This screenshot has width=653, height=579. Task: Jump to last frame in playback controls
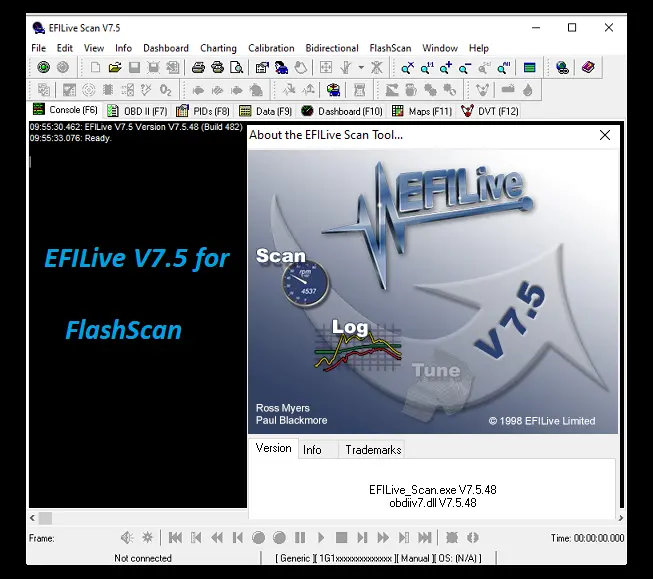click(425, 538)
